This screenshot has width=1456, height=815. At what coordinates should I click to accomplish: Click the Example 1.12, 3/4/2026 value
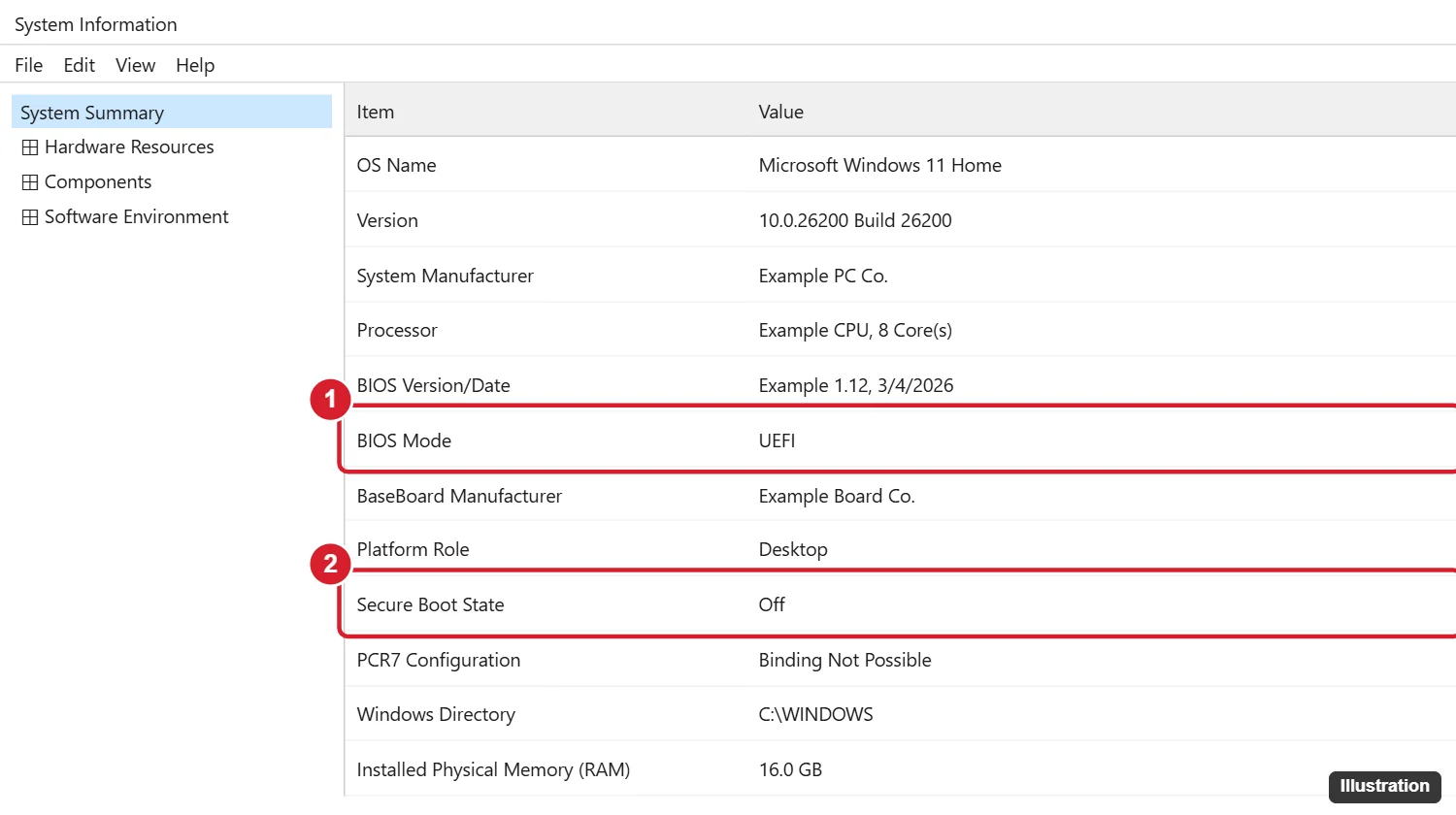[x=856, y=385]
